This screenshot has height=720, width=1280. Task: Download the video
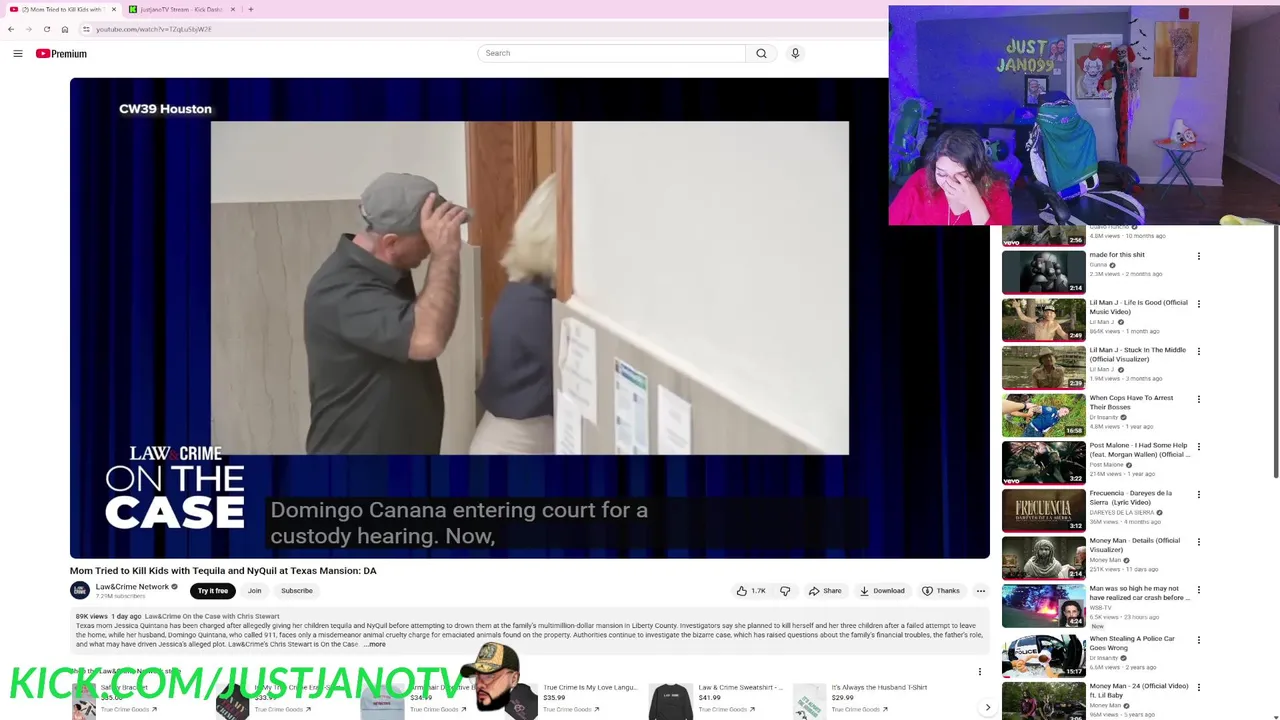(x=882, y=591)
